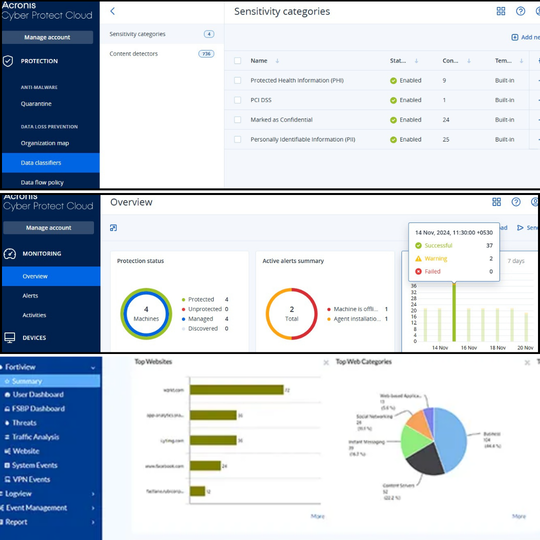
Task: Click the Protection shield icon in sidebar
Action: tap(8, 61)
